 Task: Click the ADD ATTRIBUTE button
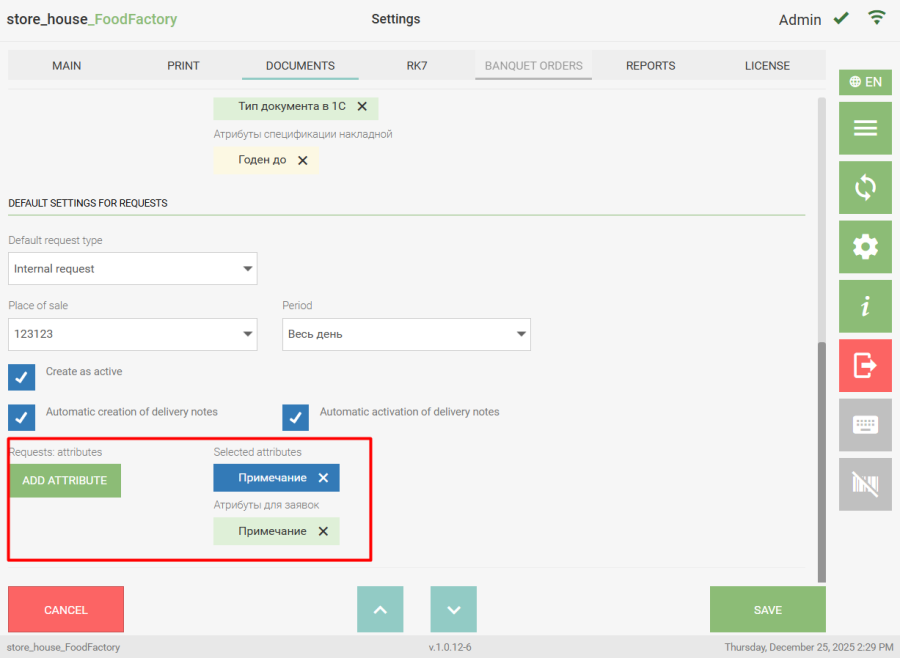point(65,481)
